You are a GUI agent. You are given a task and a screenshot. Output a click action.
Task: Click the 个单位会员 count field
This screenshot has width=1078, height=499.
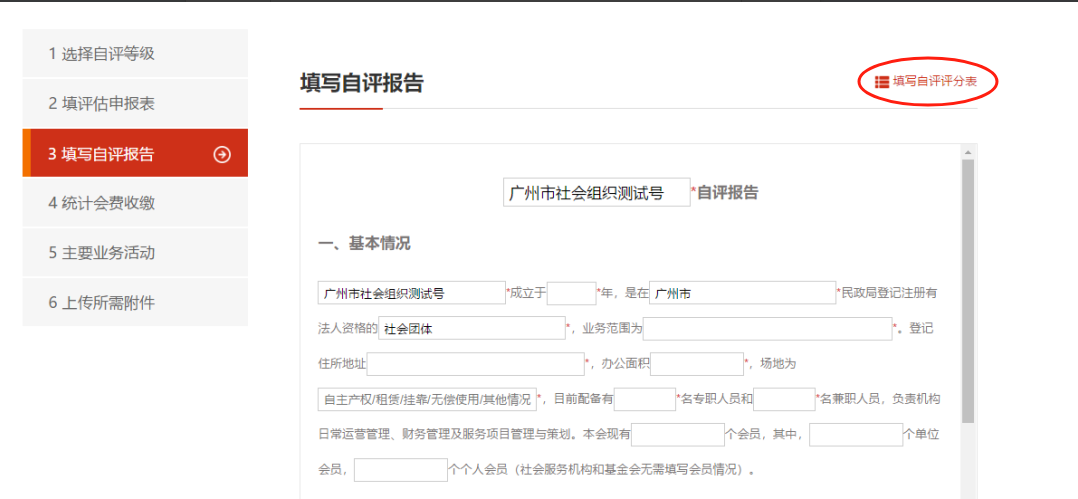click(x=856, y=434)
